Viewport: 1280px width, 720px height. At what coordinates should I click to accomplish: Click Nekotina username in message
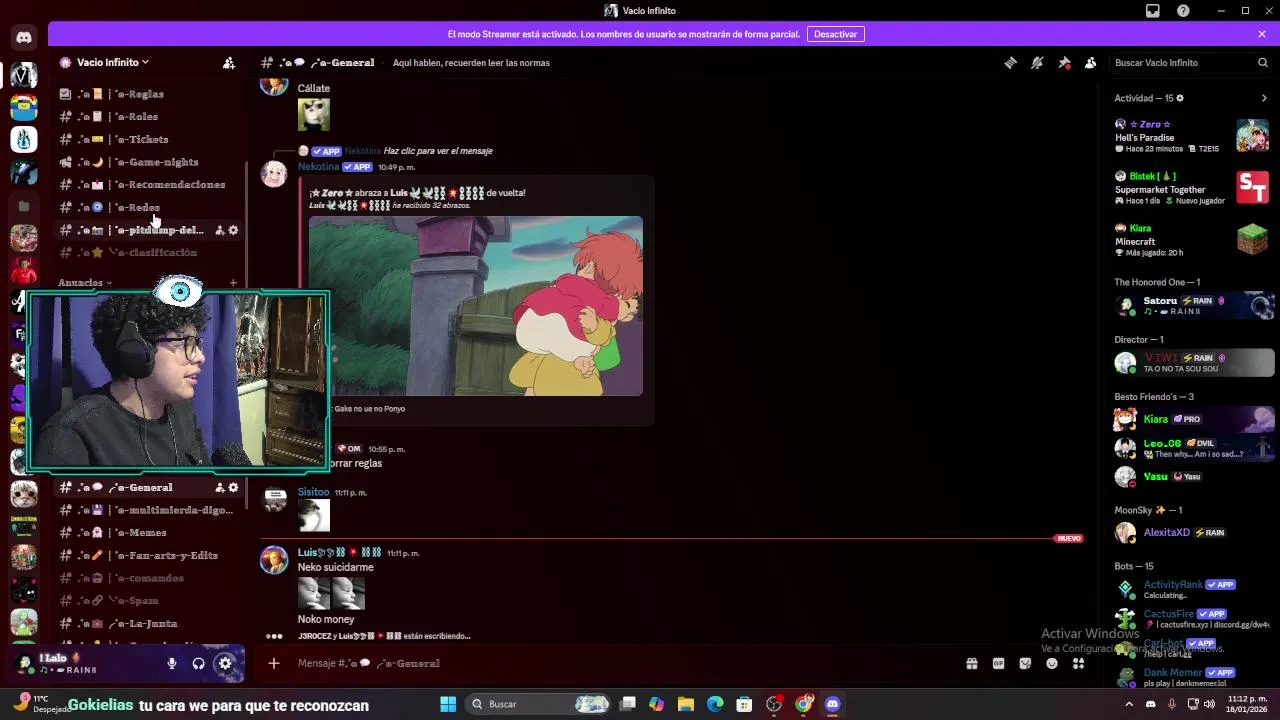[318, 167]
